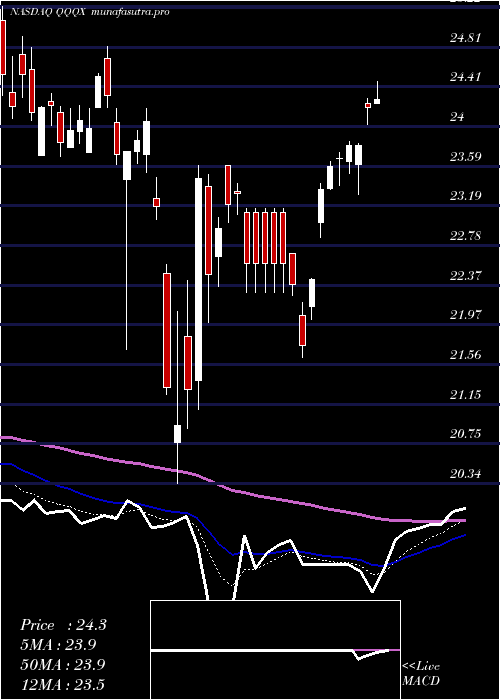The height and width of the screenshot is (700, 500).
Task: Click the 24 price axis label
Action: 457,117
